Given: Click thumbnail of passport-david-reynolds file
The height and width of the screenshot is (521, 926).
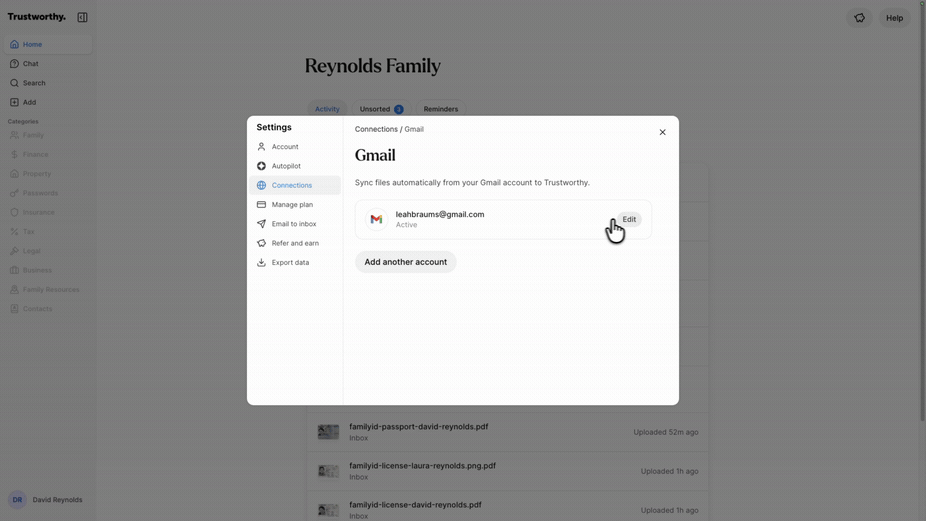Looking at the screenshot, I should pyautogui.click(x=328, y=432).
